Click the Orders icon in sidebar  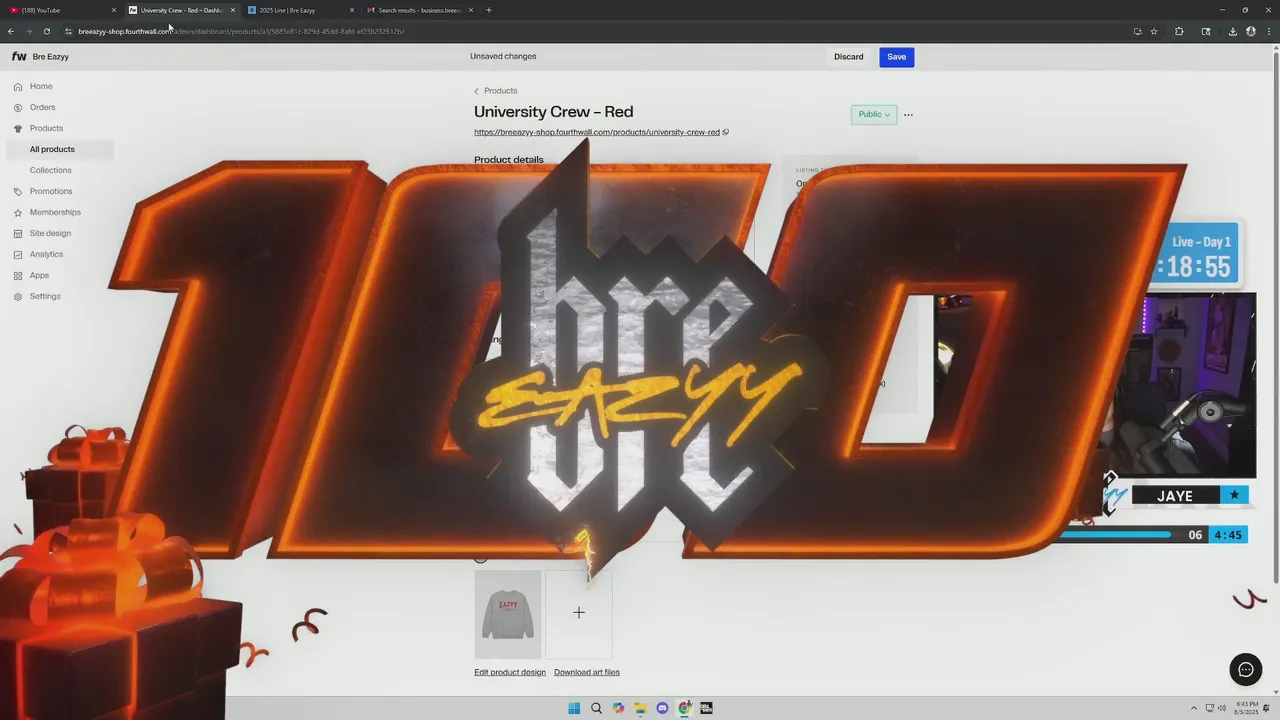coord(18,108)
